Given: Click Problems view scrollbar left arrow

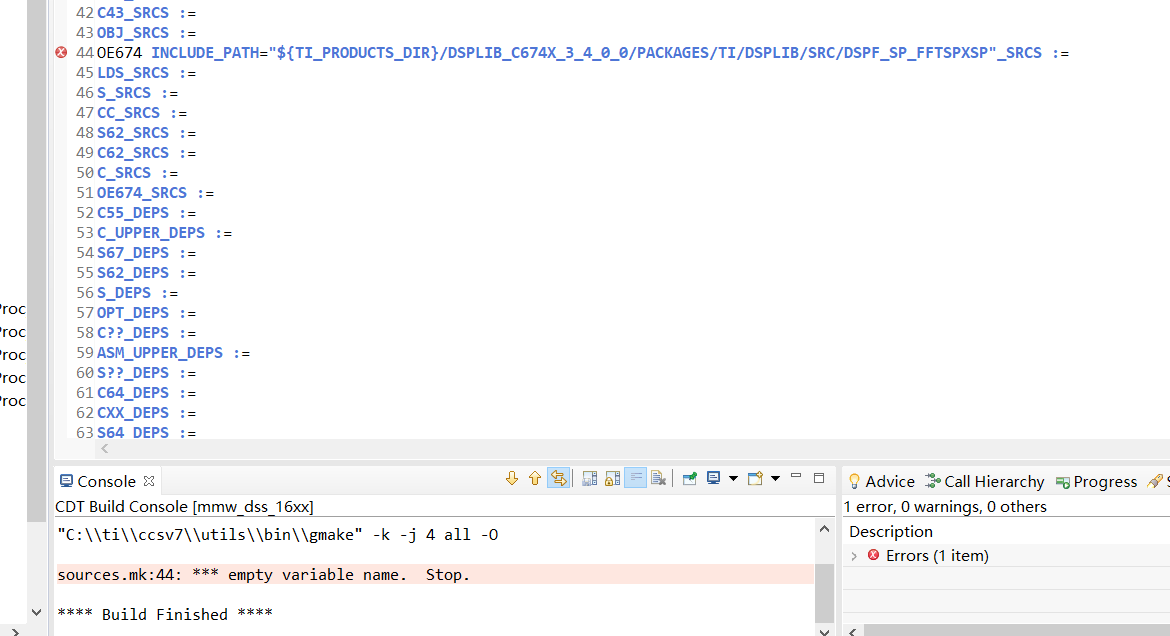Looking at the screenshot, I should pyautogui.click(x=852, y=632).
